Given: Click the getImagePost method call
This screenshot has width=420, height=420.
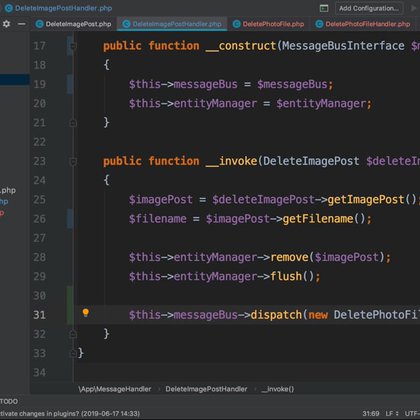Looking at the screenshot, I should click(x=366, y=200).
